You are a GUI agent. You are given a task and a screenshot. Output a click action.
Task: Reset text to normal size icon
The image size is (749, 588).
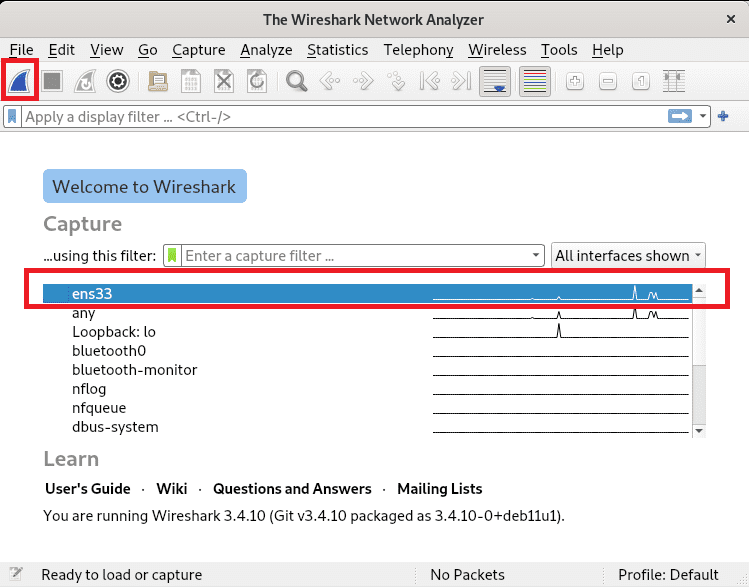(641, 81)
